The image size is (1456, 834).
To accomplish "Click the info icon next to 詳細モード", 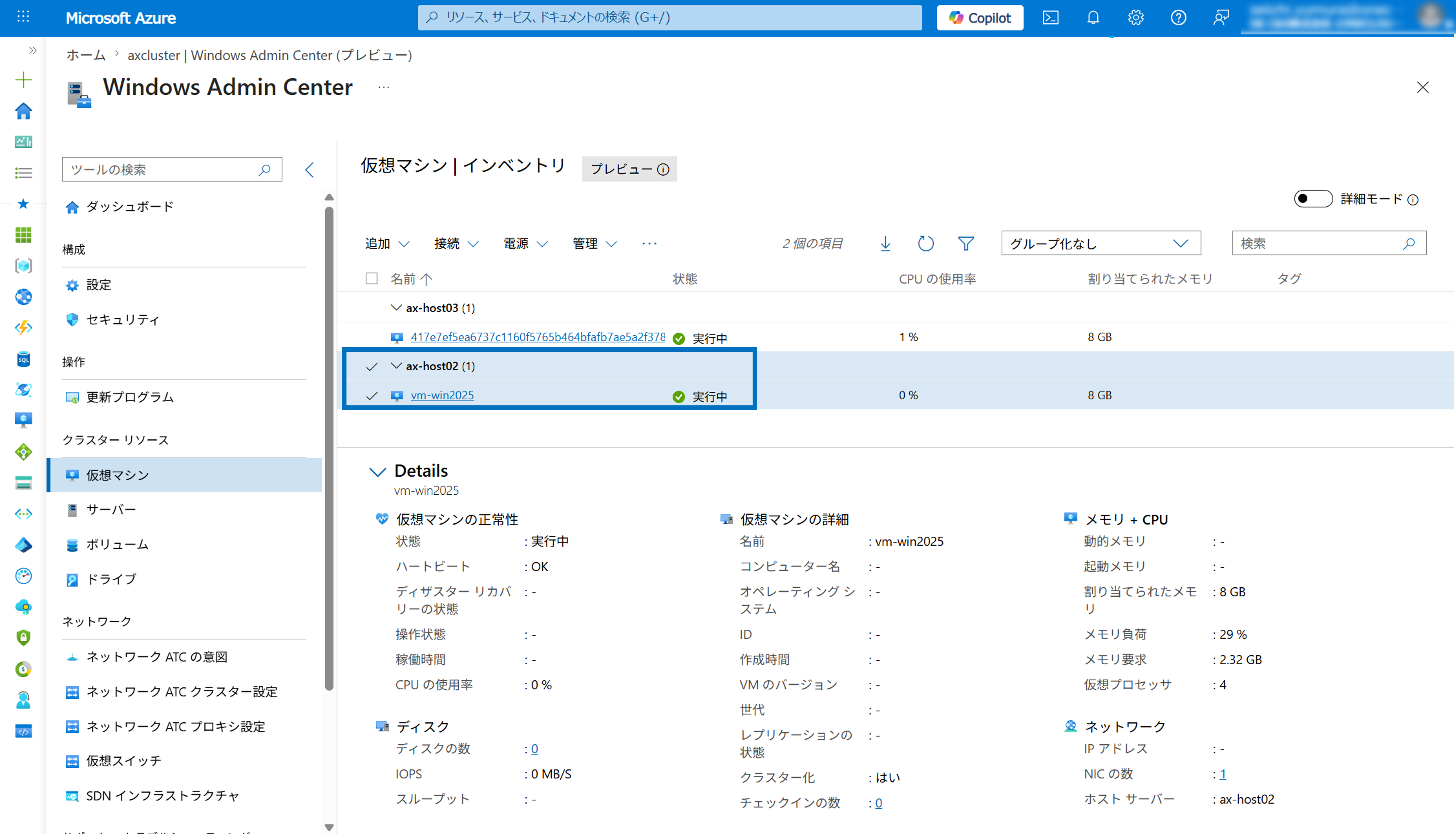I will pyautogui.click(x=1413, y=200).
